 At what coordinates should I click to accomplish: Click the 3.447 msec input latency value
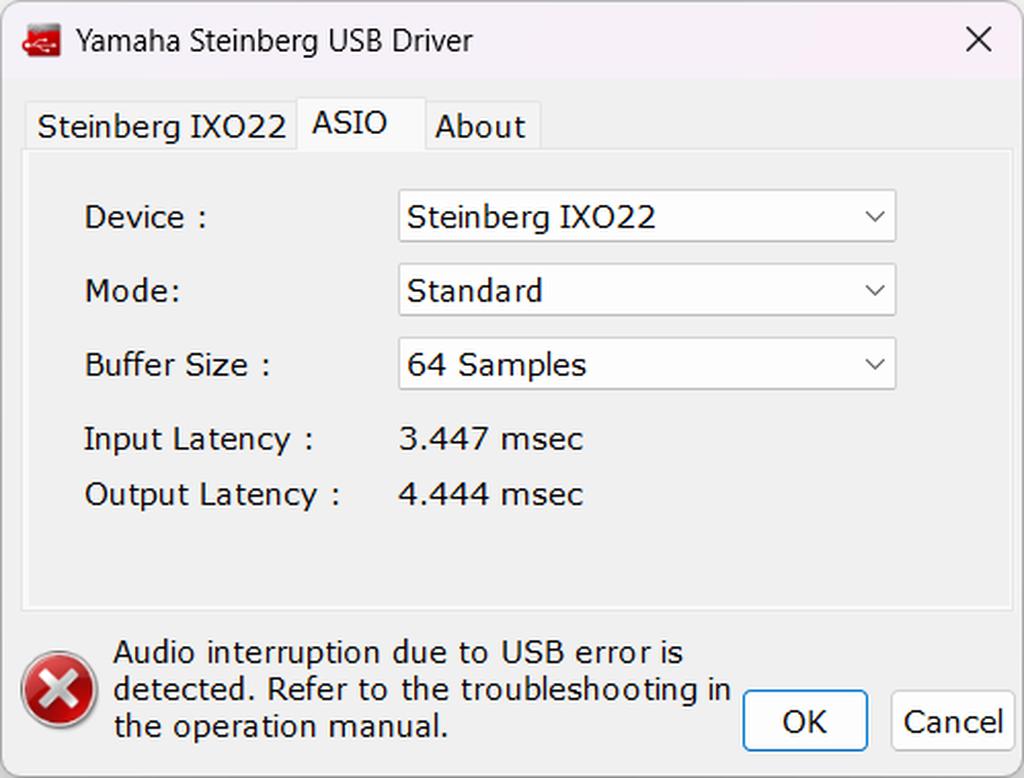click(490, 439)
